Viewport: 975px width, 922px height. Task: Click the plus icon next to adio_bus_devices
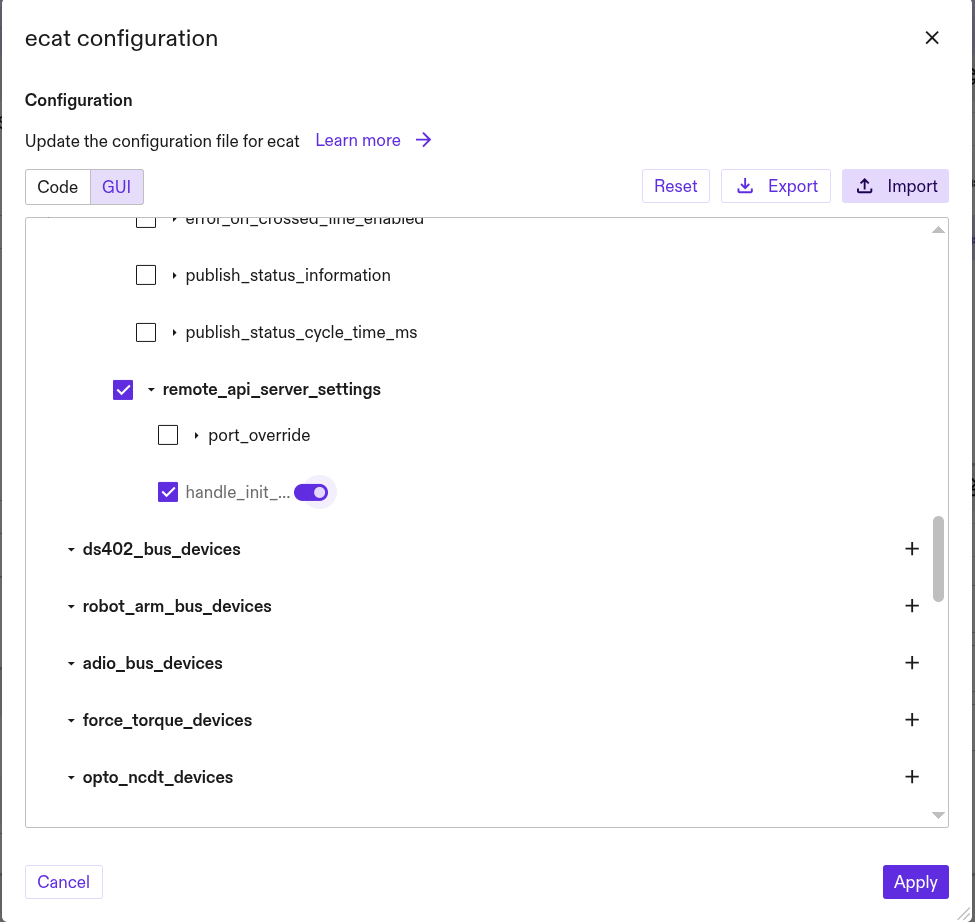tap(912, 662)
